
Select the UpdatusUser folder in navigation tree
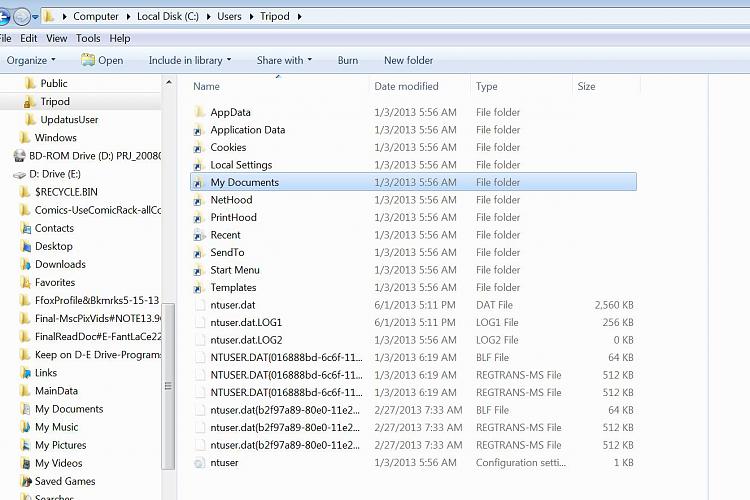pyautogui.click(x=69, y=120)
